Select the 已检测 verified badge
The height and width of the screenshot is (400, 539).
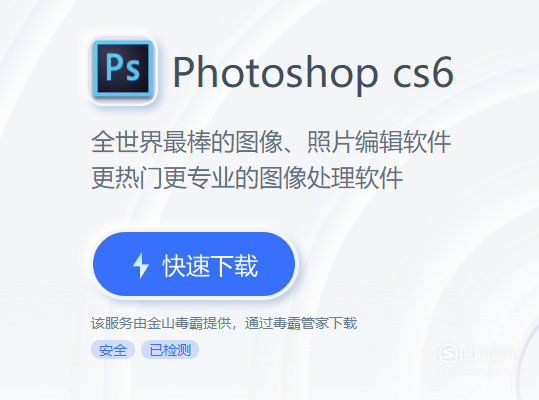170,350
